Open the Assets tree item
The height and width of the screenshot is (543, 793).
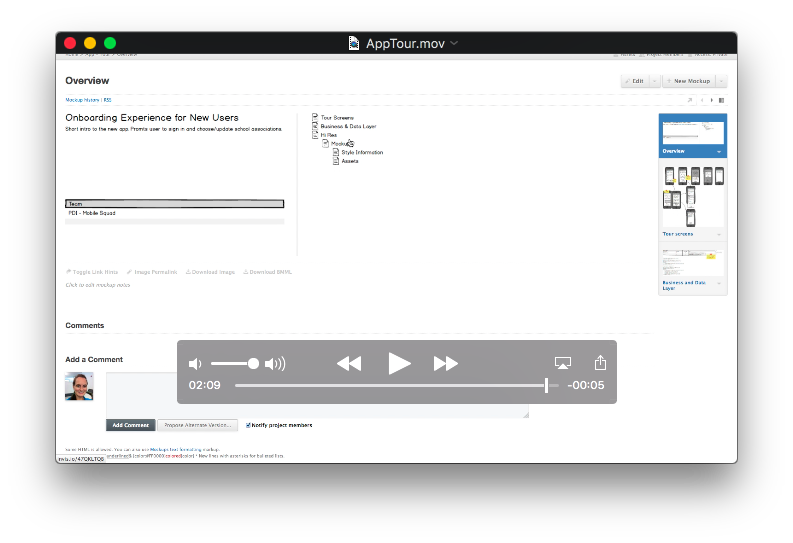(350, 161)
